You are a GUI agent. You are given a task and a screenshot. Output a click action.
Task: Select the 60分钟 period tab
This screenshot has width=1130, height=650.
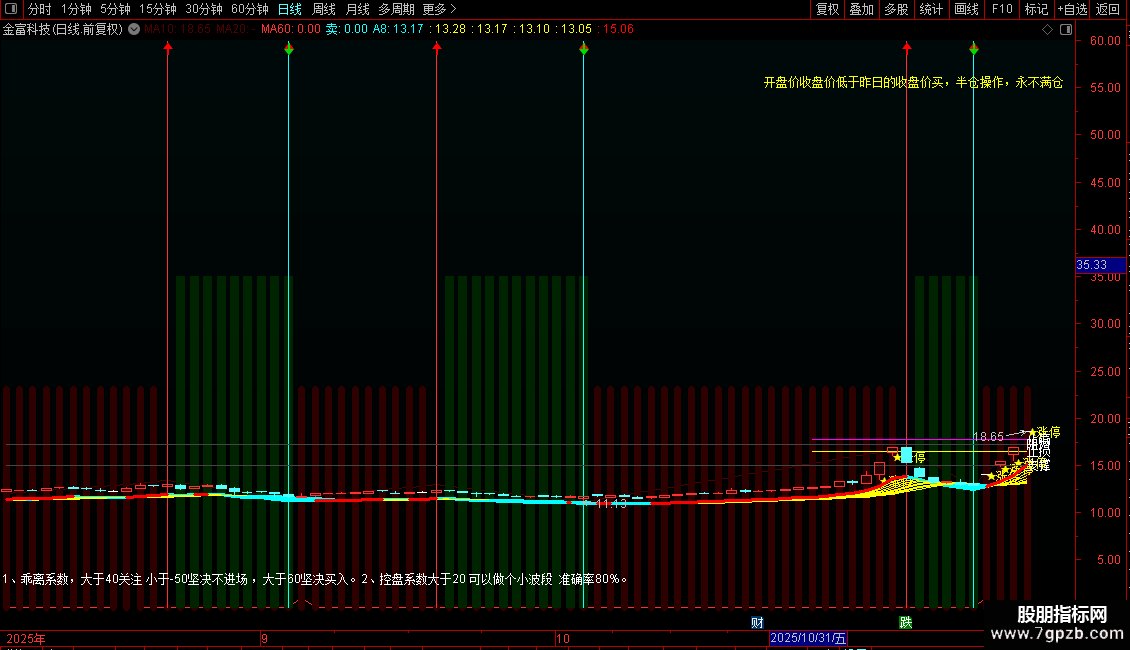coord(249,9)
